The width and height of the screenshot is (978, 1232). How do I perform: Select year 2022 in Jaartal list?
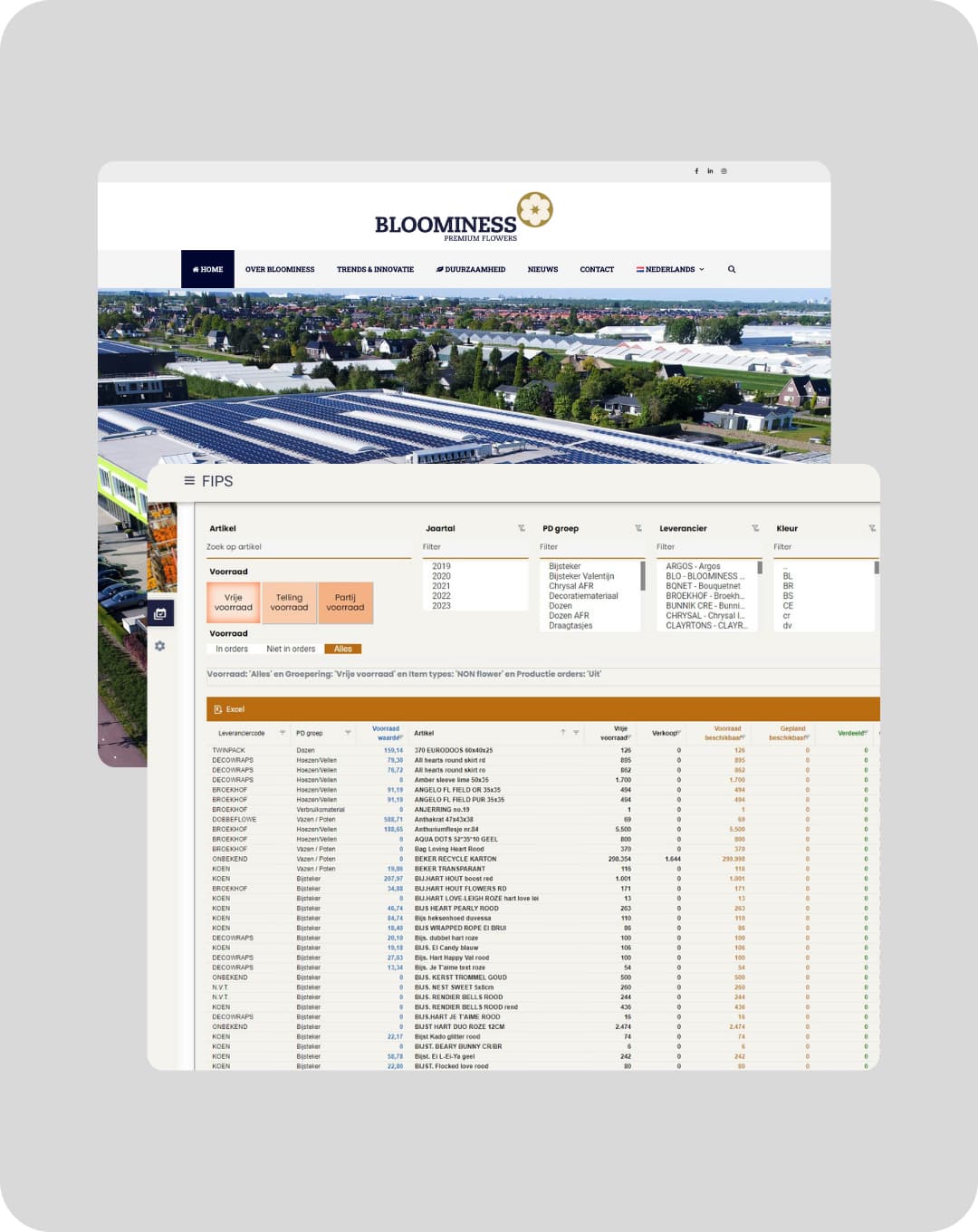click(441, 596)
